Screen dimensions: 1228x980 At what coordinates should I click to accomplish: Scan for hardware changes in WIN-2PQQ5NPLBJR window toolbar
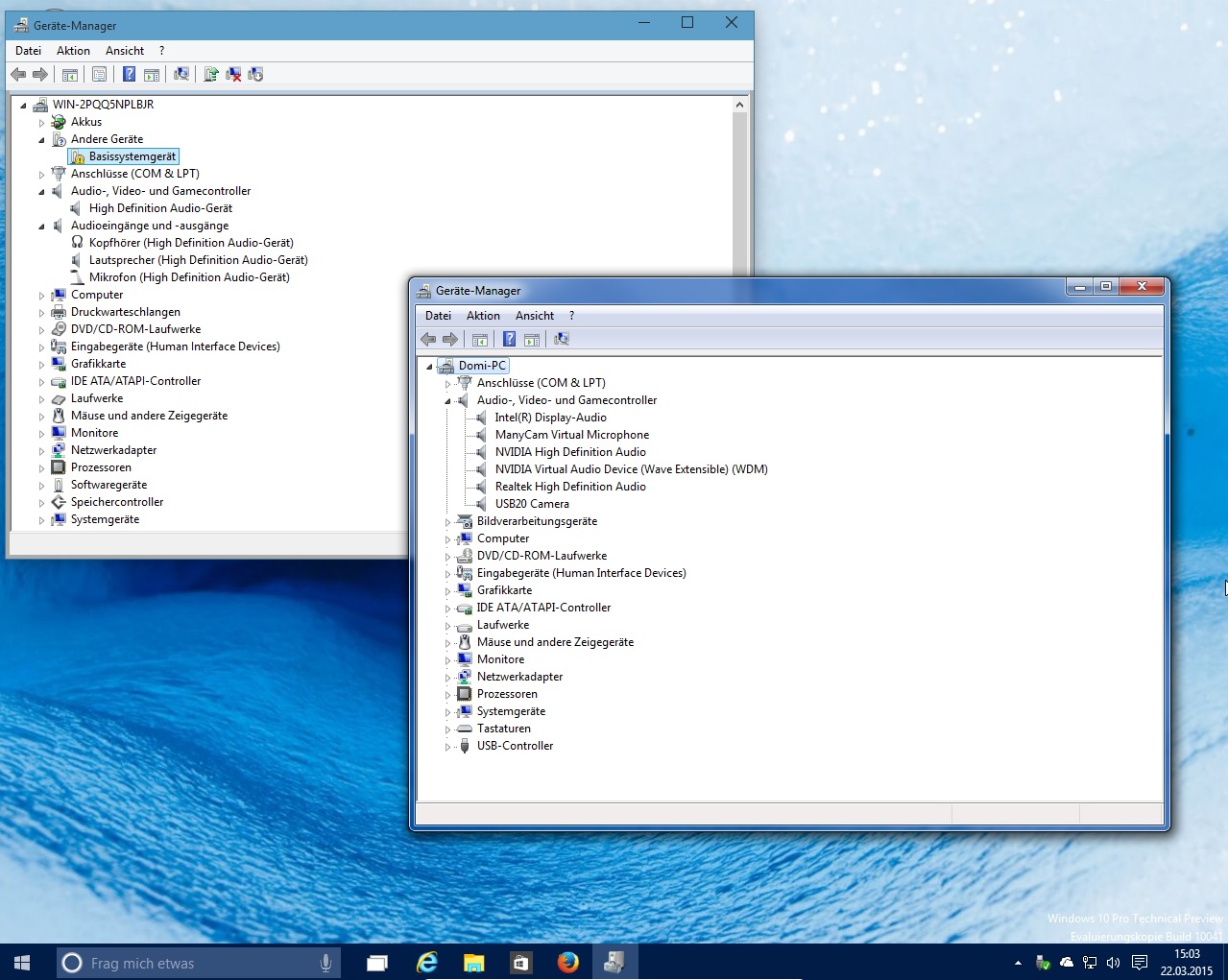(x=181, y=75)
